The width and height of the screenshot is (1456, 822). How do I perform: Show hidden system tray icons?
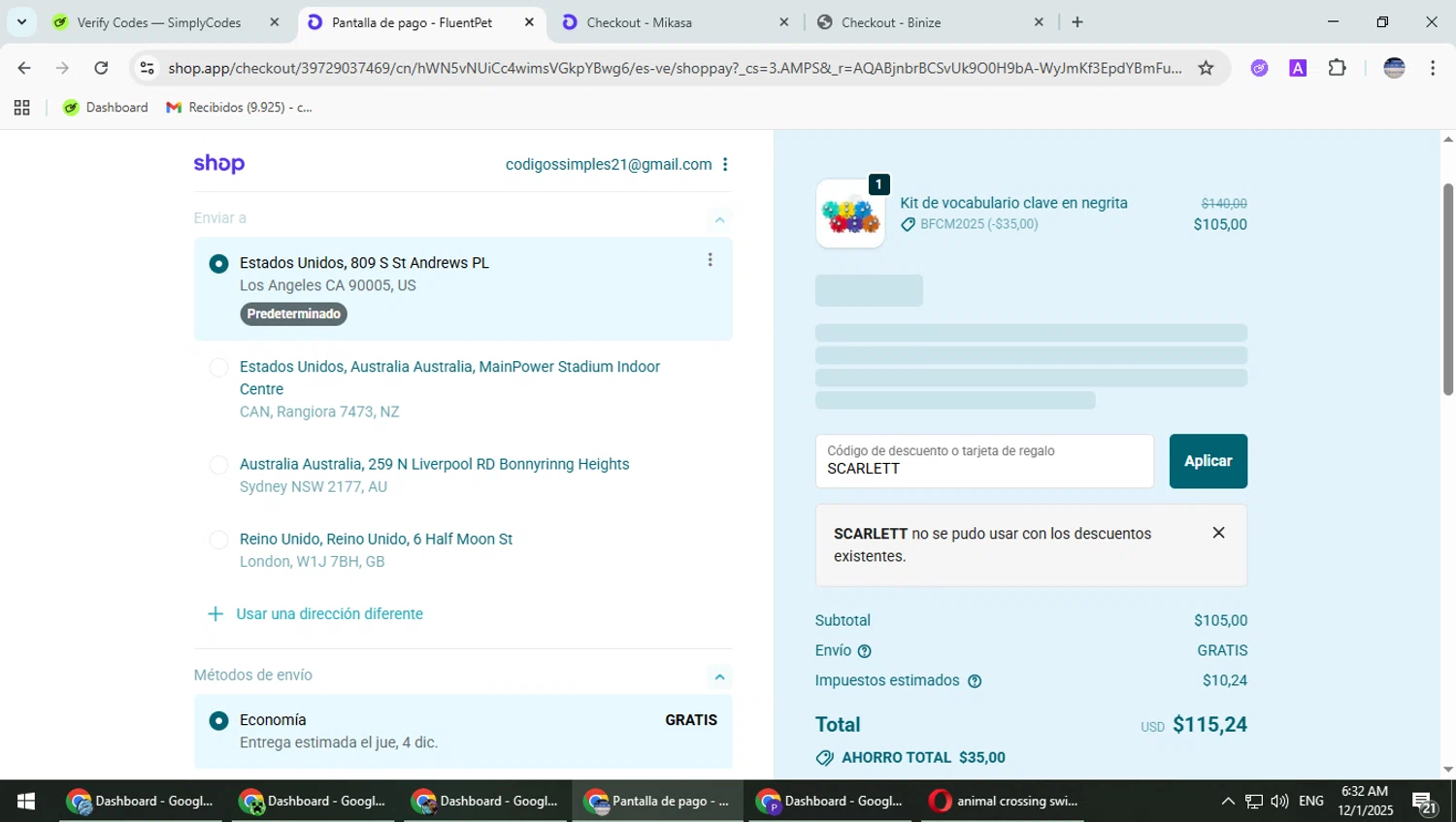1228,801
